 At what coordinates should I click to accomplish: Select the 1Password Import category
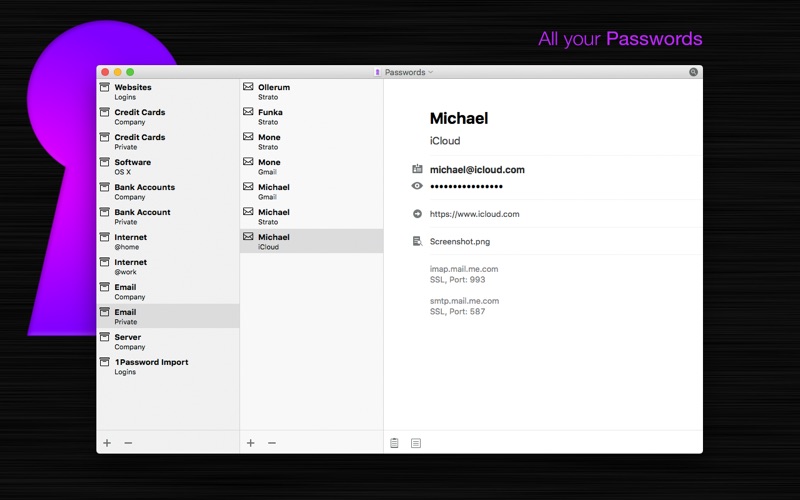(168, 366)
